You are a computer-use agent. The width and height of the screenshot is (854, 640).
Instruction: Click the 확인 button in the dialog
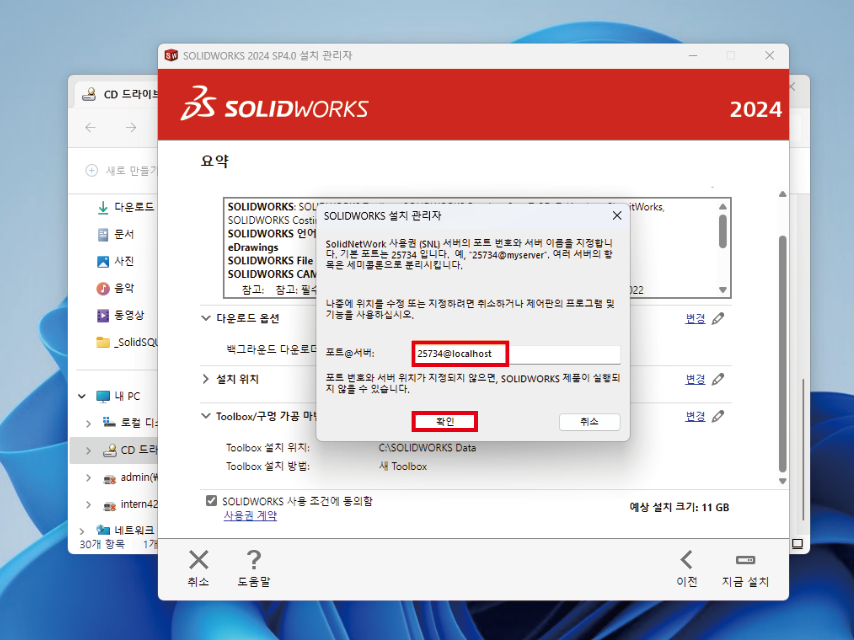(x=444, y=422)
